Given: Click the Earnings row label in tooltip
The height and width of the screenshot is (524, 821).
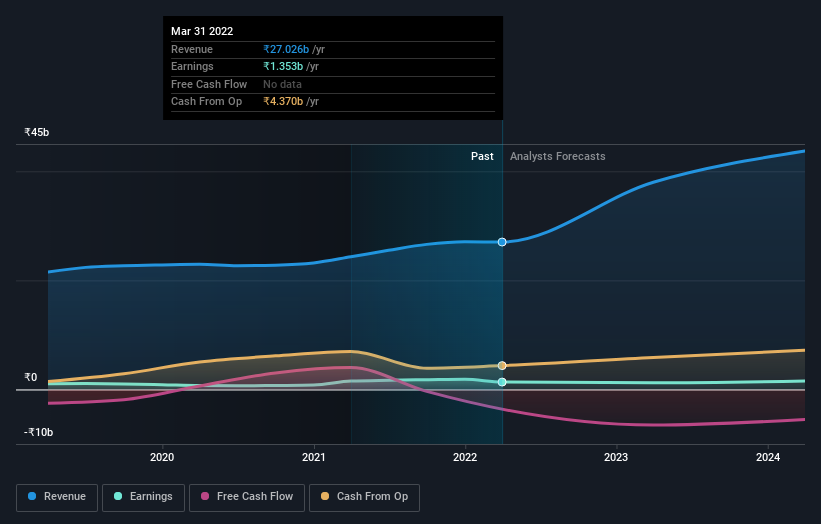Looking at the screenshot, I should 192,66.
